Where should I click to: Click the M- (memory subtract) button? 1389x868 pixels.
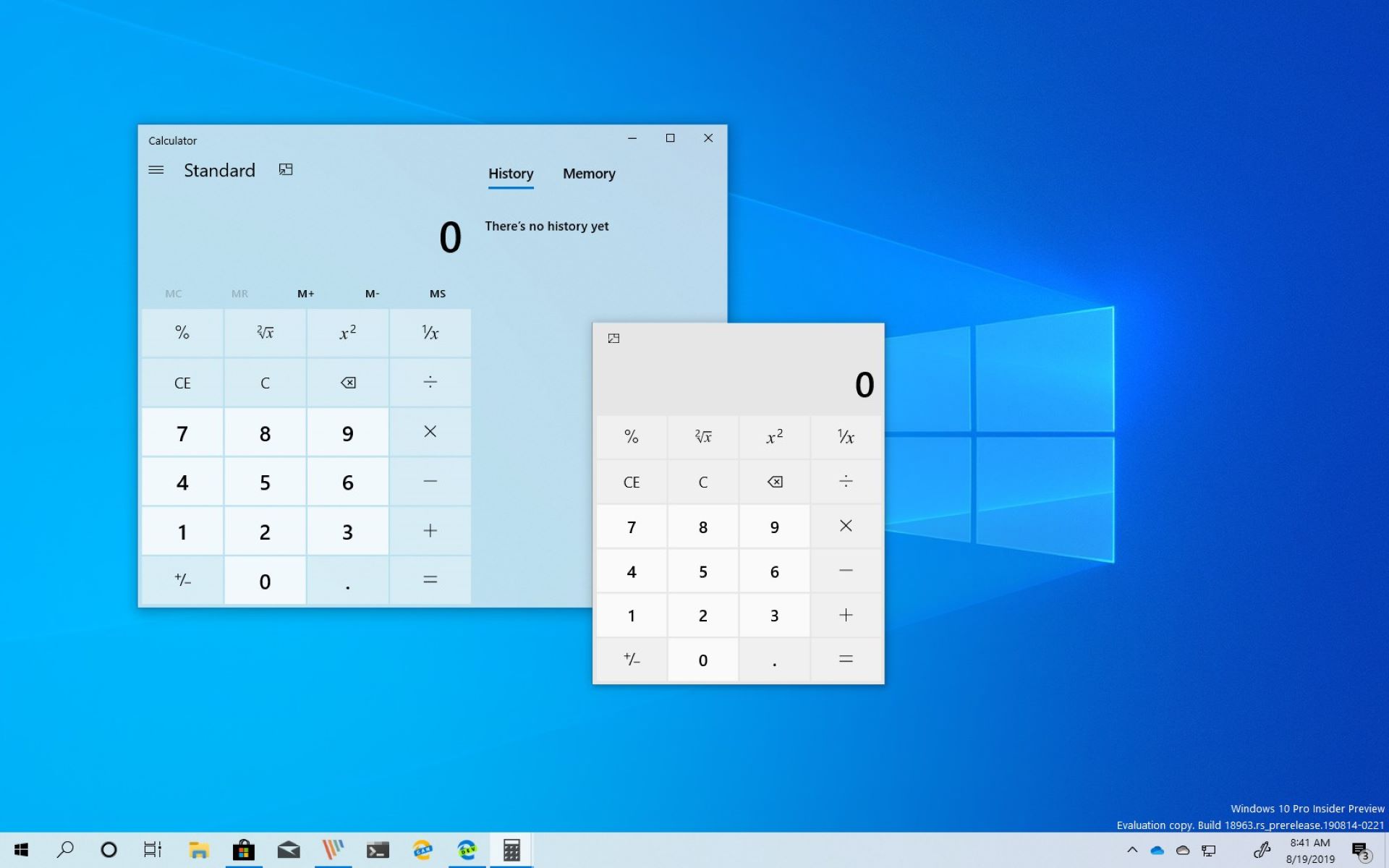coord(372,293)
